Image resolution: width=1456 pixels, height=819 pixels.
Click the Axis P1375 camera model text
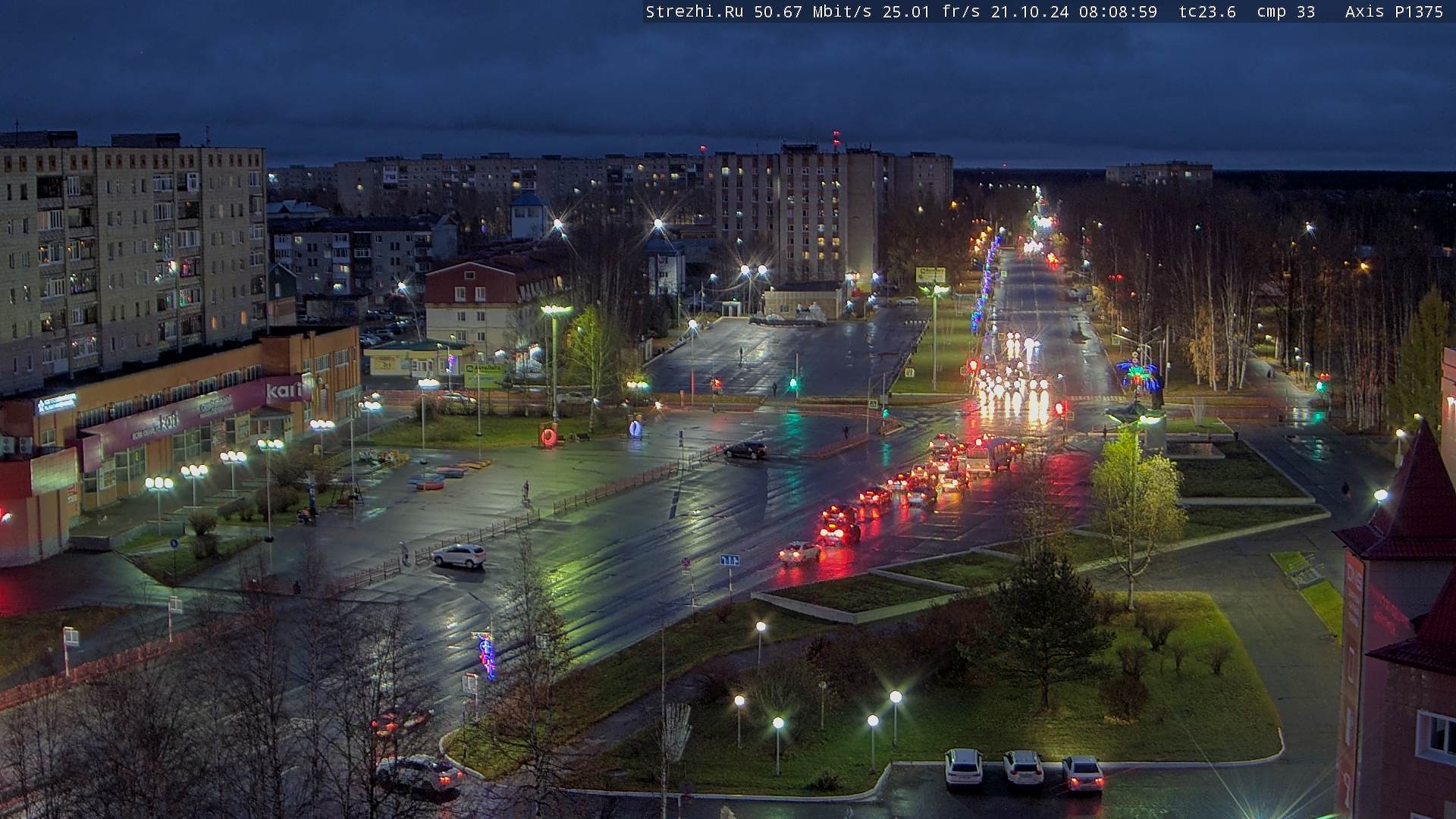tap(1394, 12)
